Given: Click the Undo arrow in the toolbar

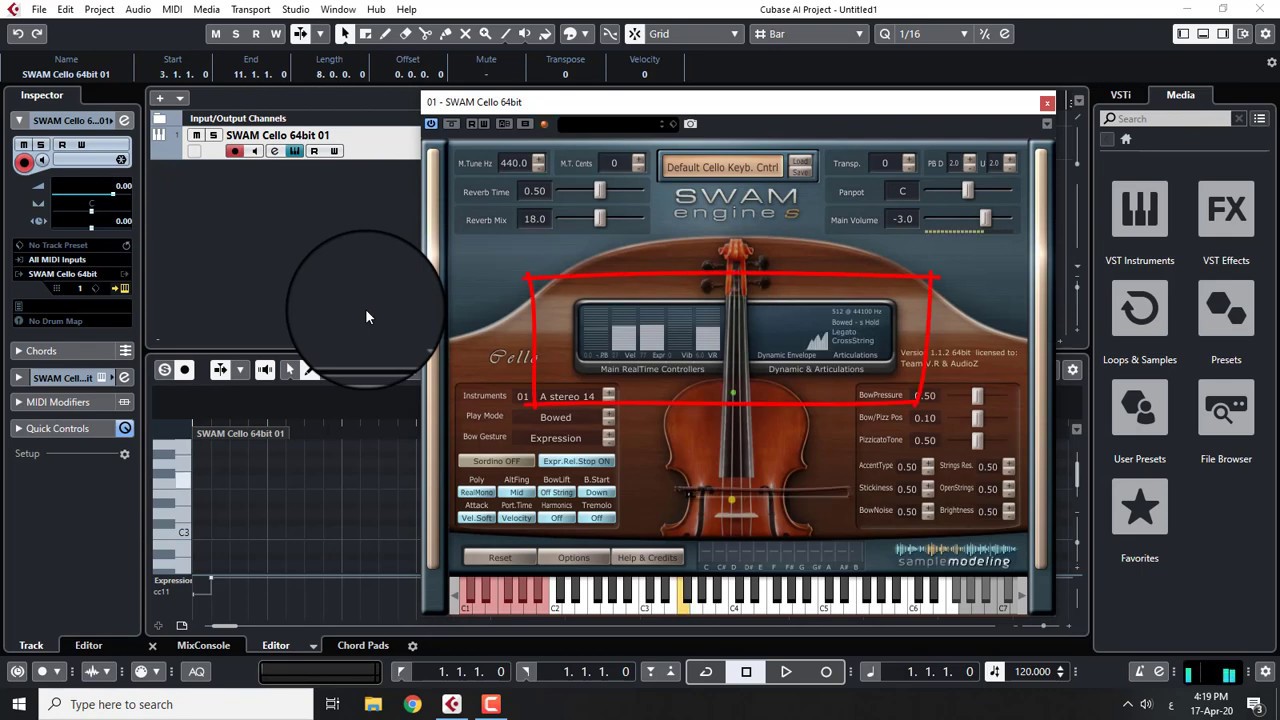Looking at the screenshot, I should [18, 34].
